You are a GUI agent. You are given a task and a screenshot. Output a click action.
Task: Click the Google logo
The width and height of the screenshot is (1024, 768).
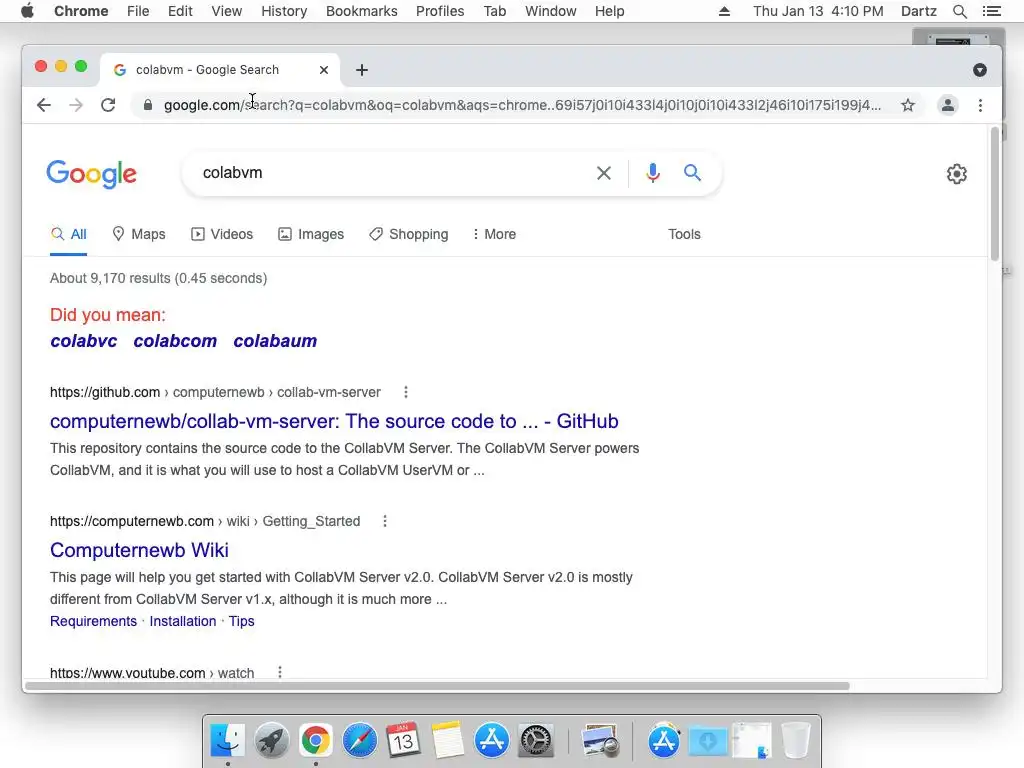pos(91,174)
